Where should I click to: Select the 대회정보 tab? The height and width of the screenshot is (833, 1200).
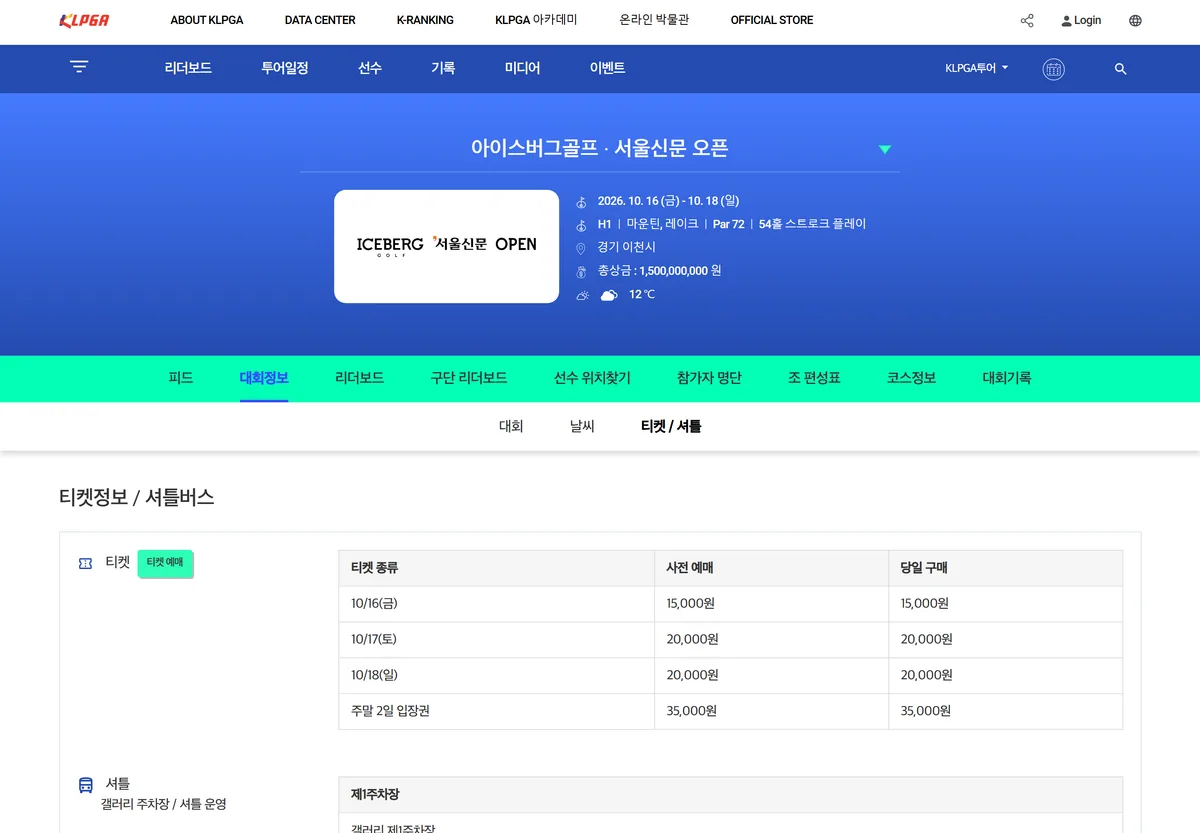click(x=264, y=378)
